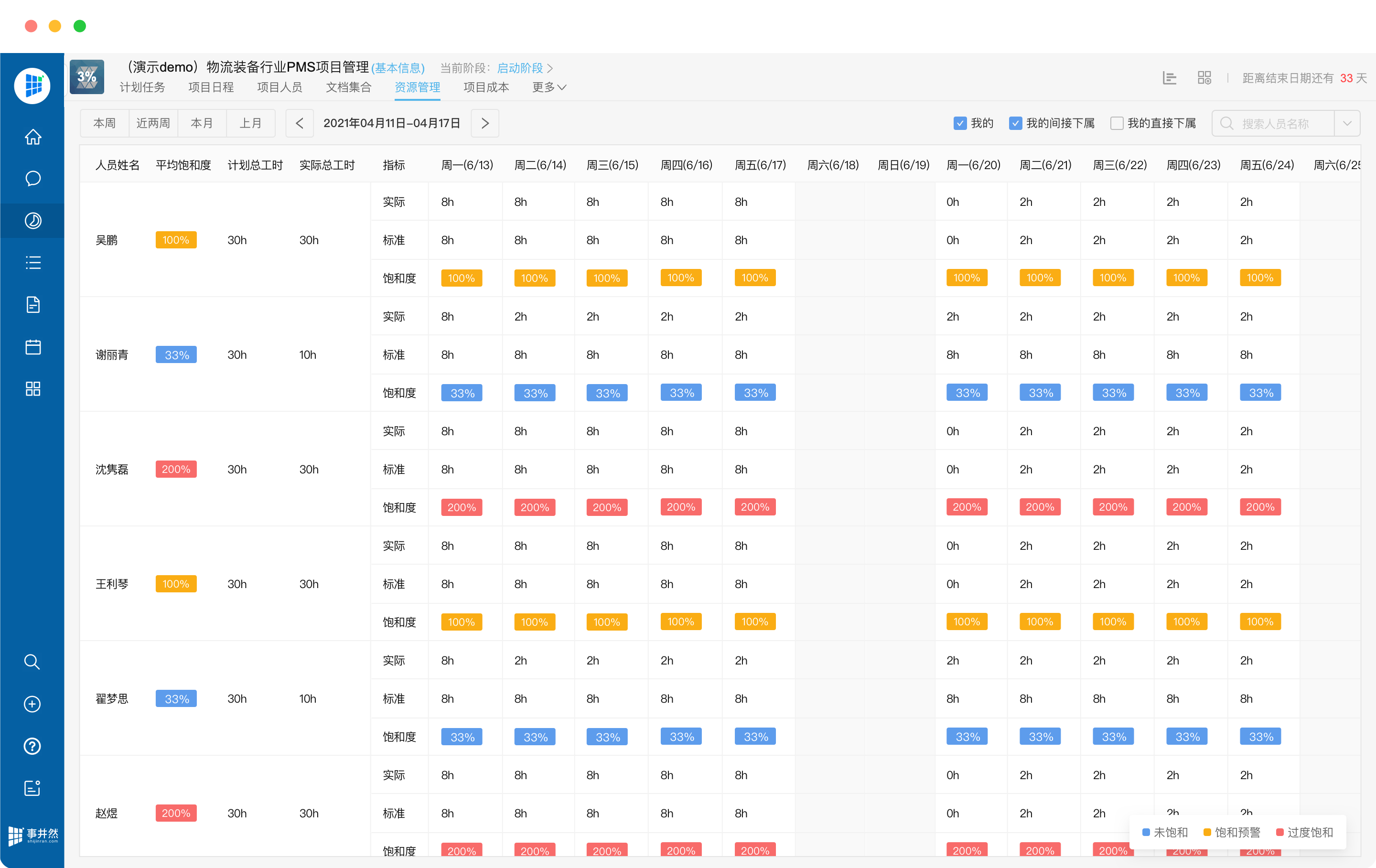The height and width of the screenshot is (868, 1376).
Task: Click the plus create icon in sidebar
Action: pos(32,704)
